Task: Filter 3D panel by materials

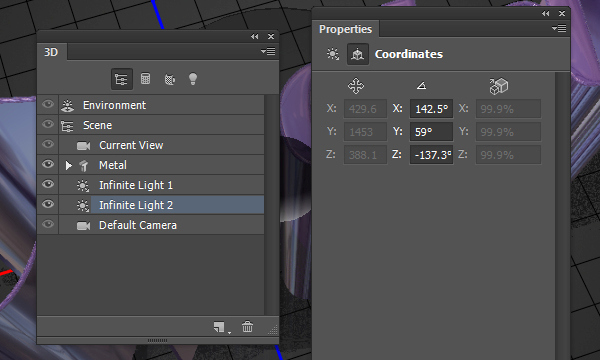Action: click(170, 79)
